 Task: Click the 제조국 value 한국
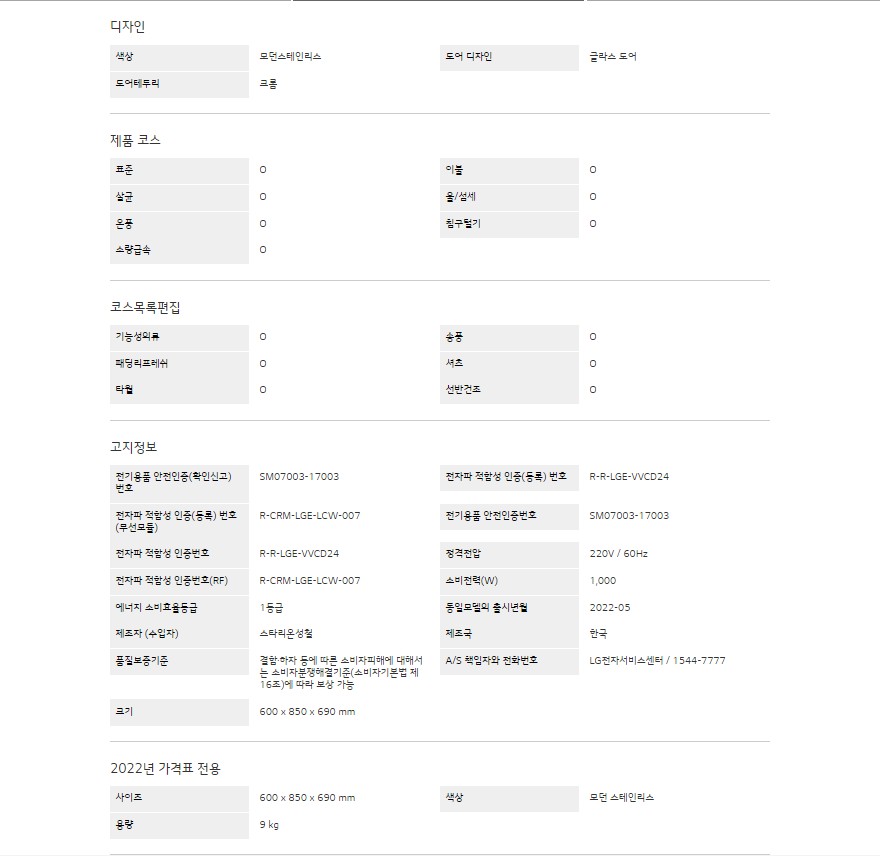pyautogui.click(x=598, y=633)
